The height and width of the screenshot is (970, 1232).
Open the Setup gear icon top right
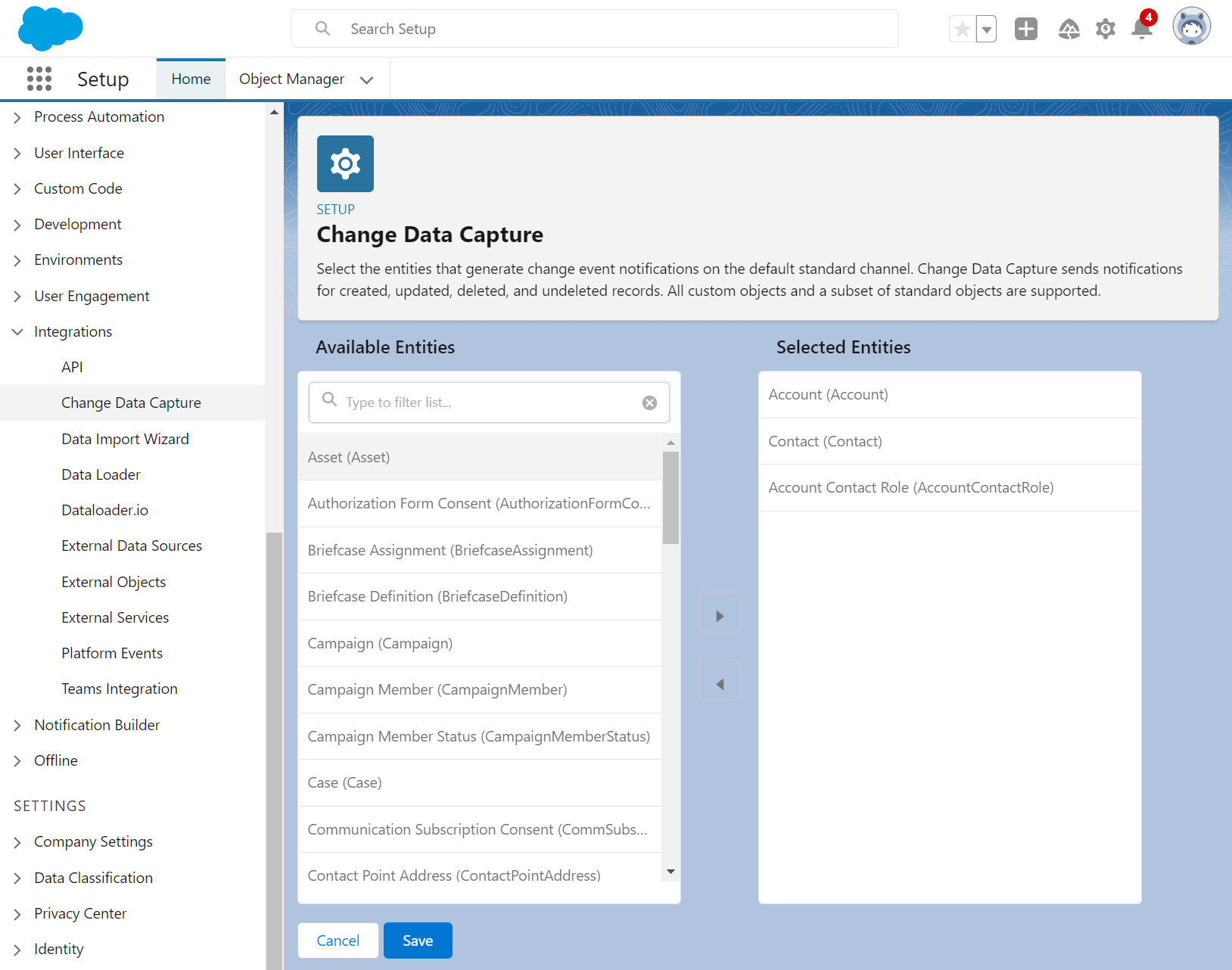(x=1105, y=28)
